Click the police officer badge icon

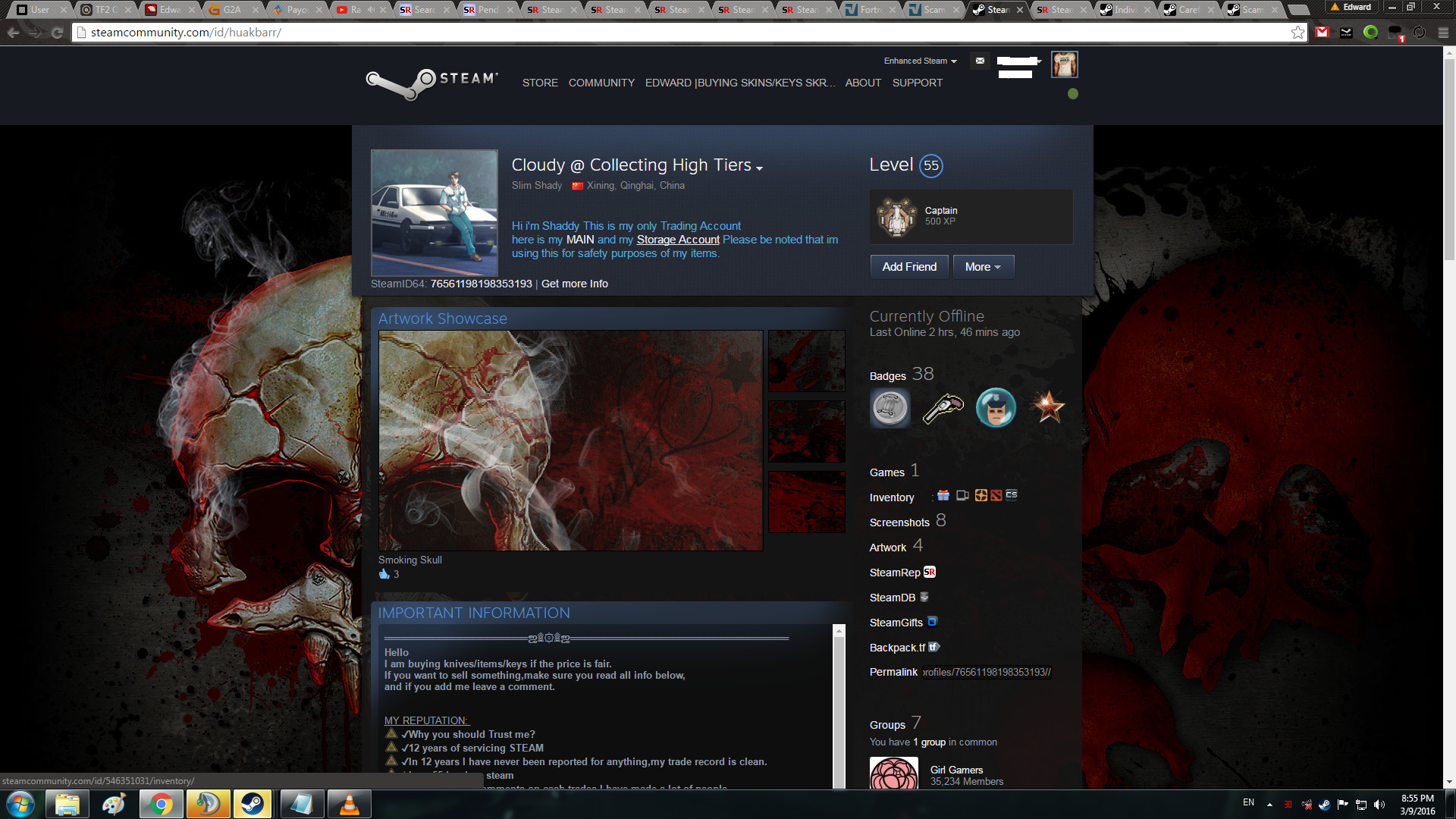pos(995,408)
